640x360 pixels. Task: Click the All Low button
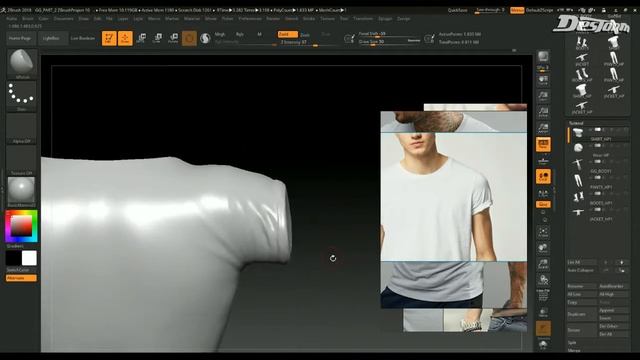(582, 294)
